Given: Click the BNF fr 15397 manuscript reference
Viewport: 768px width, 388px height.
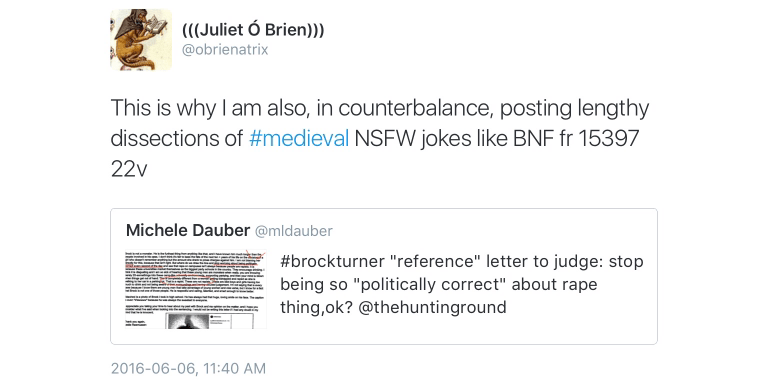Looking at the screenshot, I should [576, 138].
